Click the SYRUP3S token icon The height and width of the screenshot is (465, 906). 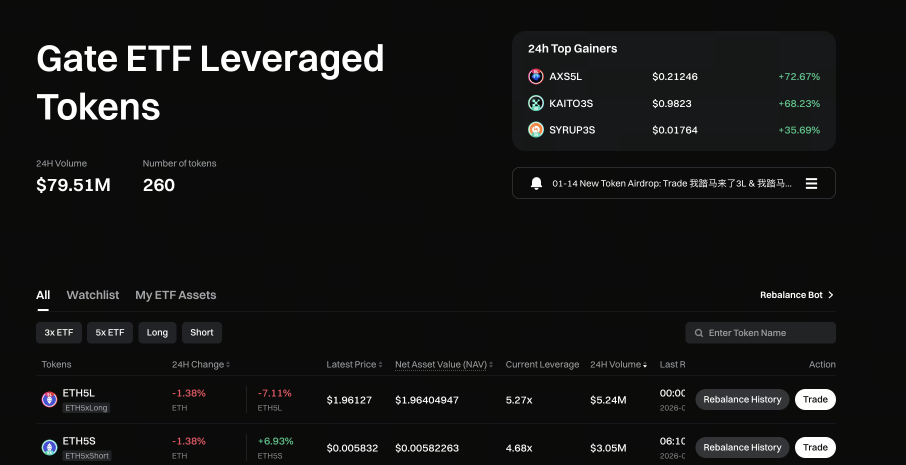click(x=536, y=130)
